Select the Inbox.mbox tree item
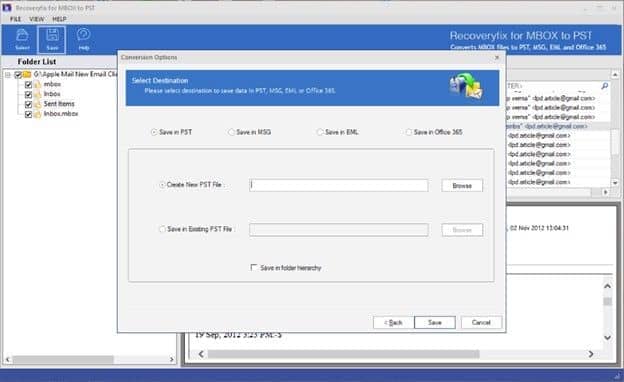Viewport: 624px width, 382px height. 61,114
